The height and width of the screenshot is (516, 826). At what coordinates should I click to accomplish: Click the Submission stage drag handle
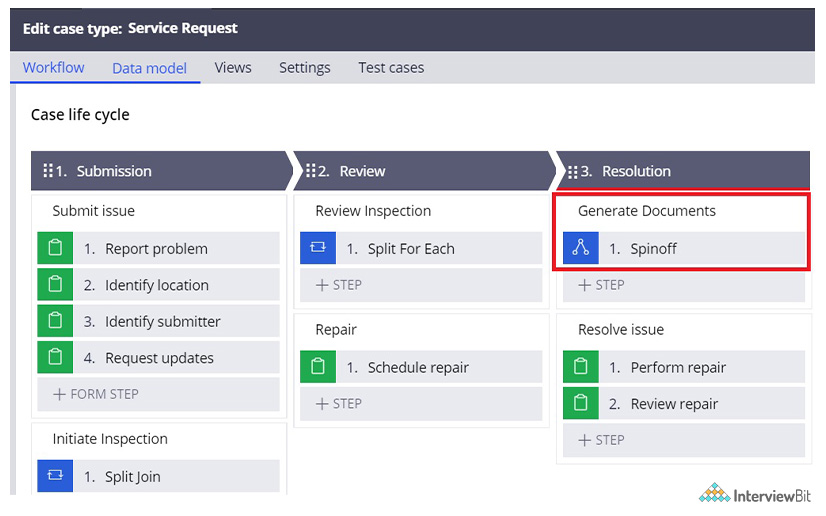pyautogui.click(x=48, y=171)
